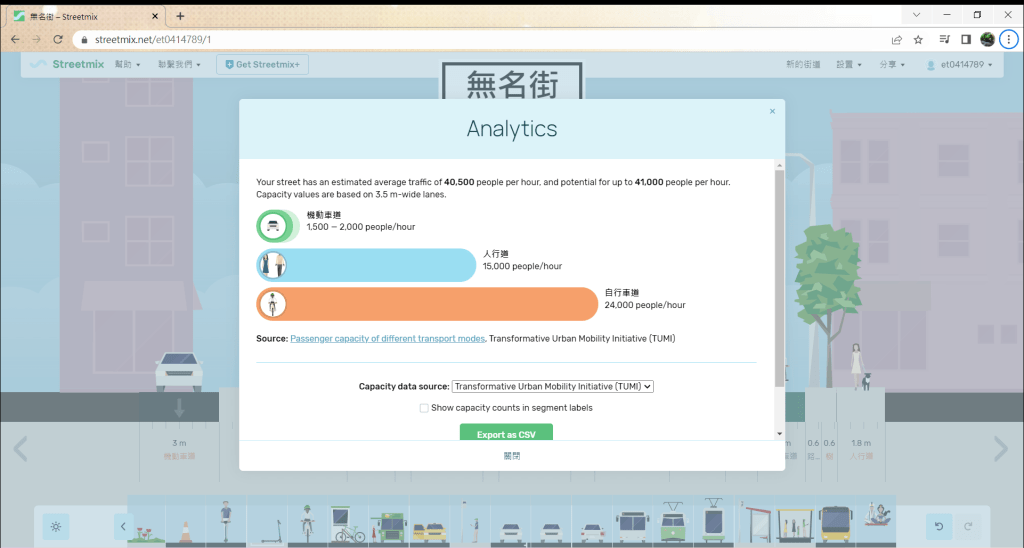
Task: Click the browser back arrow
Action: (x=15, y=40)
